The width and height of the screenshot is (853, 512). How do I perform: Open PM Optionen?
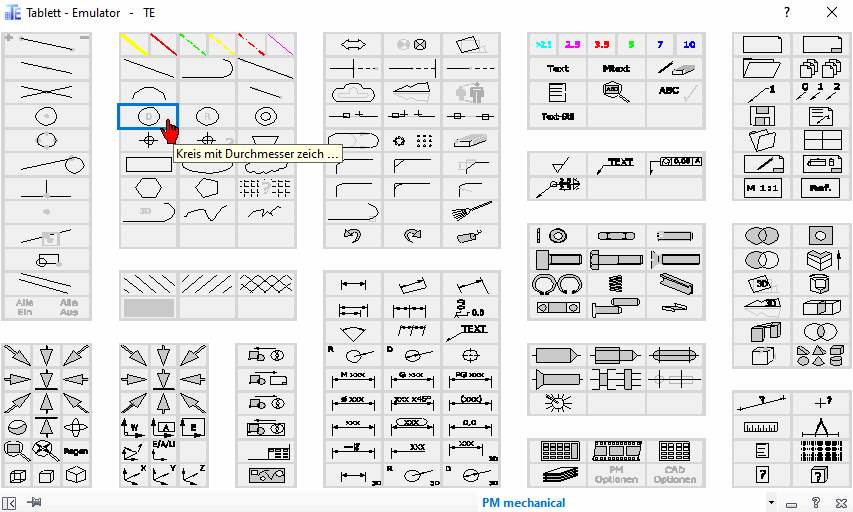coord(616,475)
